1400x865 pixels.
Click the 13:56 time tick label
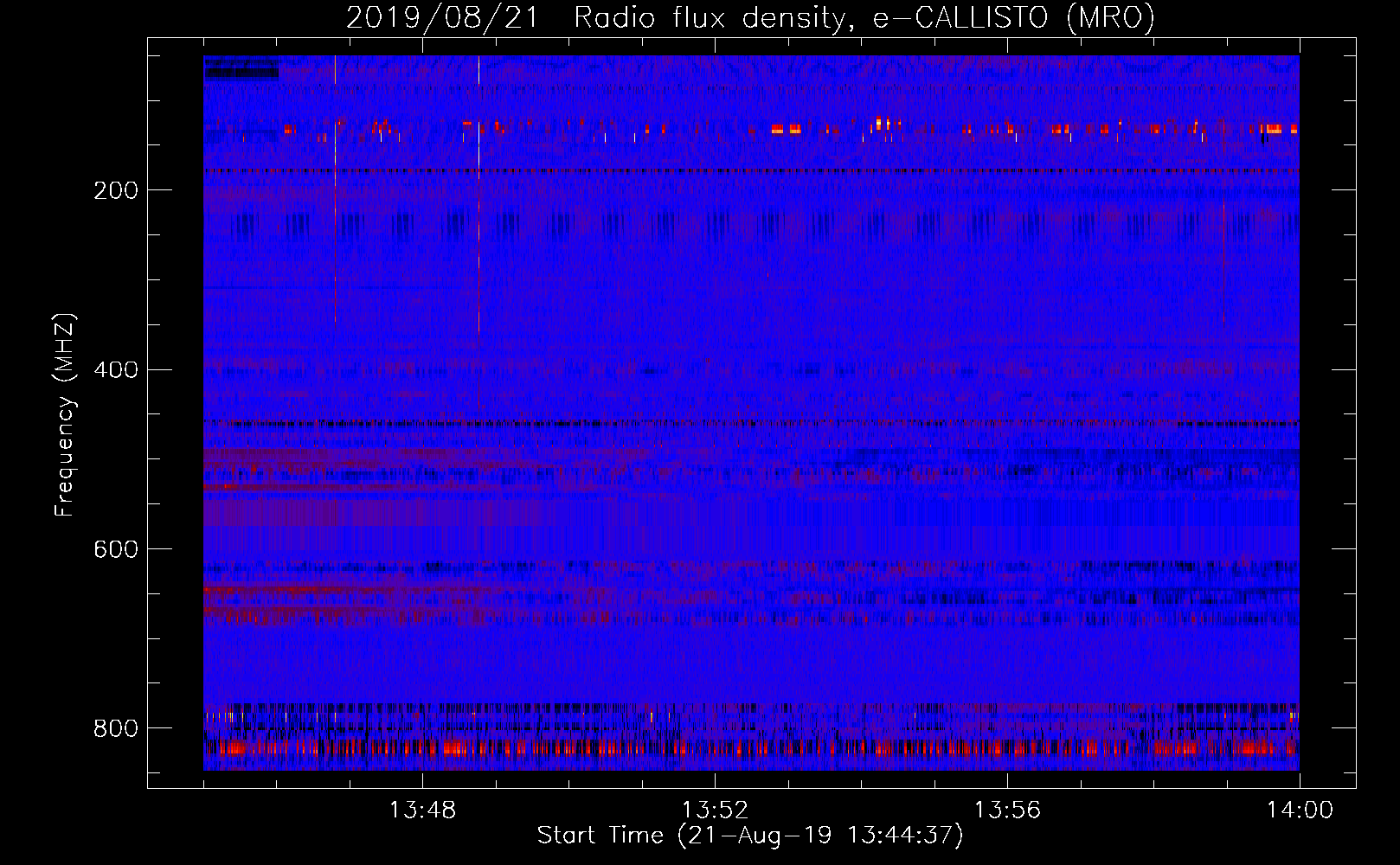(1007, 811)
